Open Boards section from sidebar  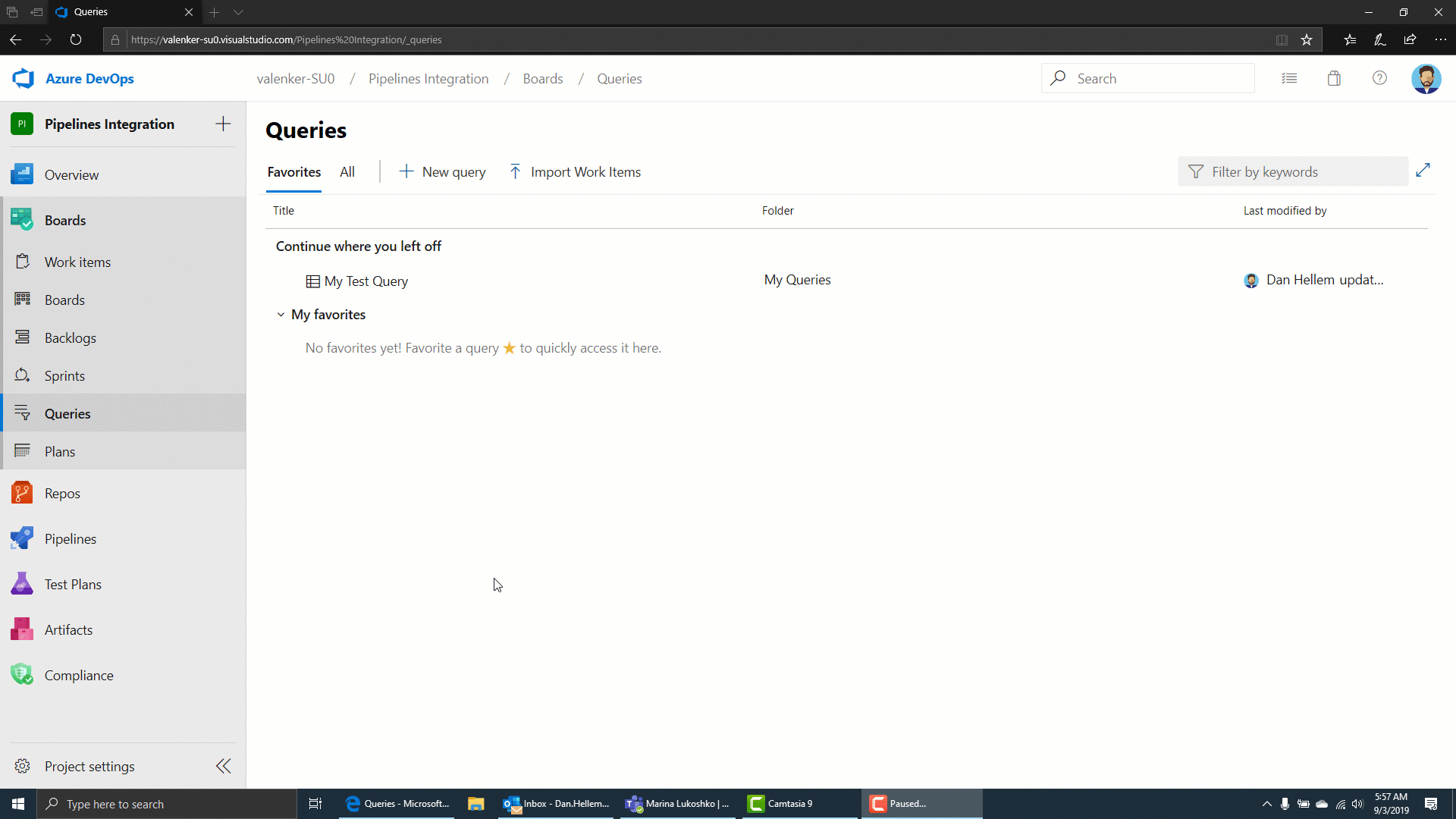64,220
